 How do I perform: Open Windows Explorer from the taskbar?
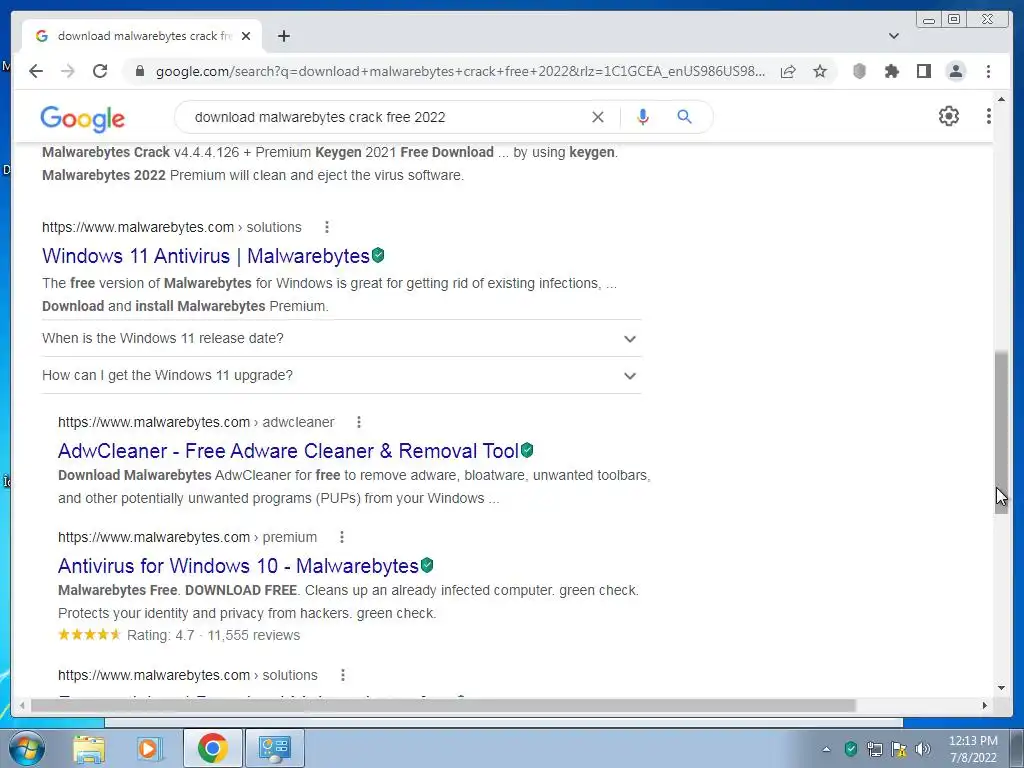click(x=89, y=748)
